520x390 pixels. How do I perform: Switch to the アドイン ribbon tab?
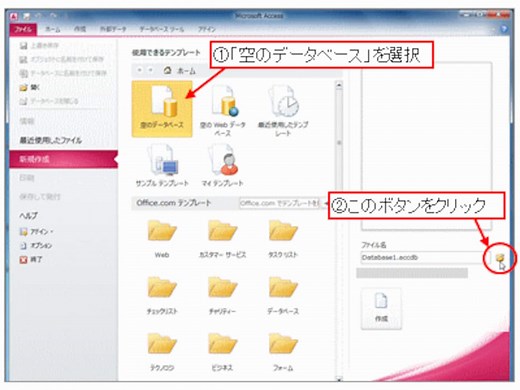pyautogui.click(x=207, y=29)
